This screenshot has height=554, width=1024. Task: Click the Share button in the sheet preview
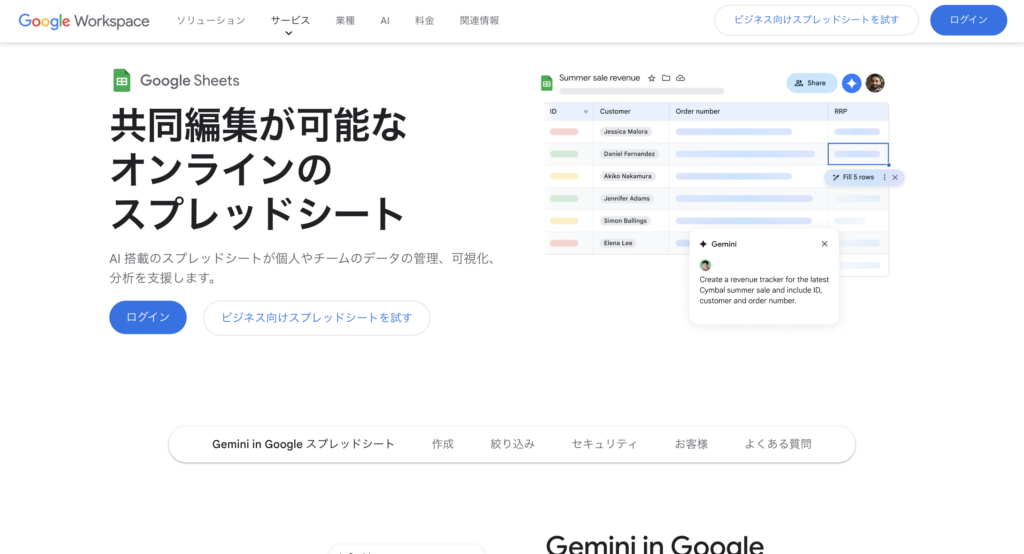(811, 83)
